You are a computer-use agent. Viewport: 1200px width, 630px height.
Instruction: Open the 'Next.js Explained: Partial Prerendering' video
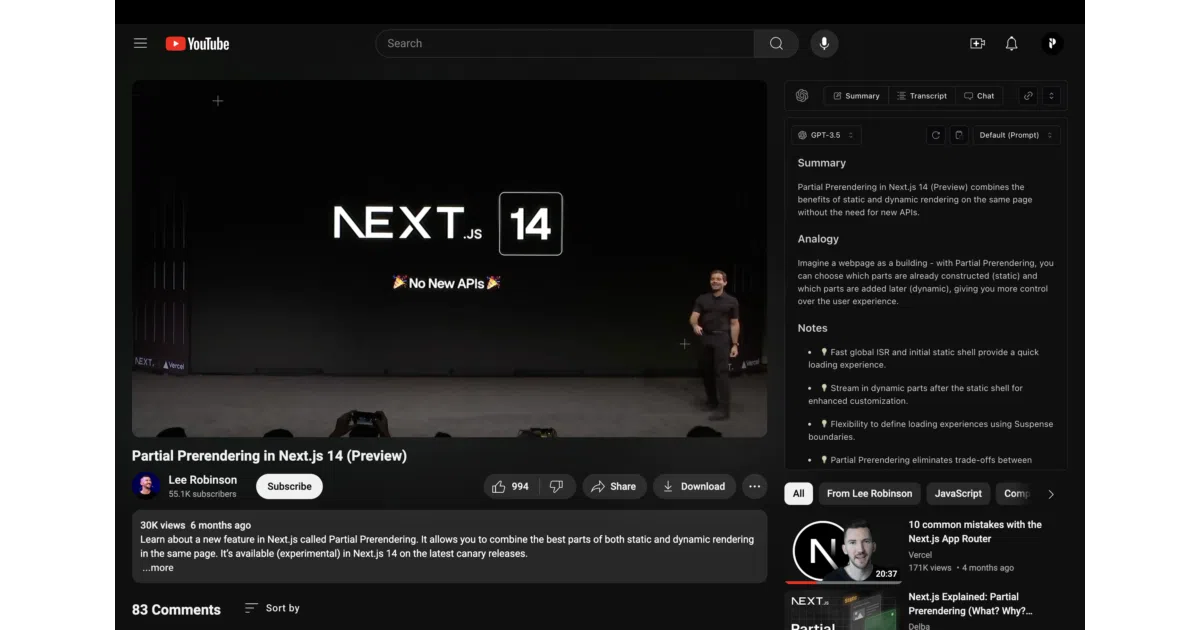(970, 603)
